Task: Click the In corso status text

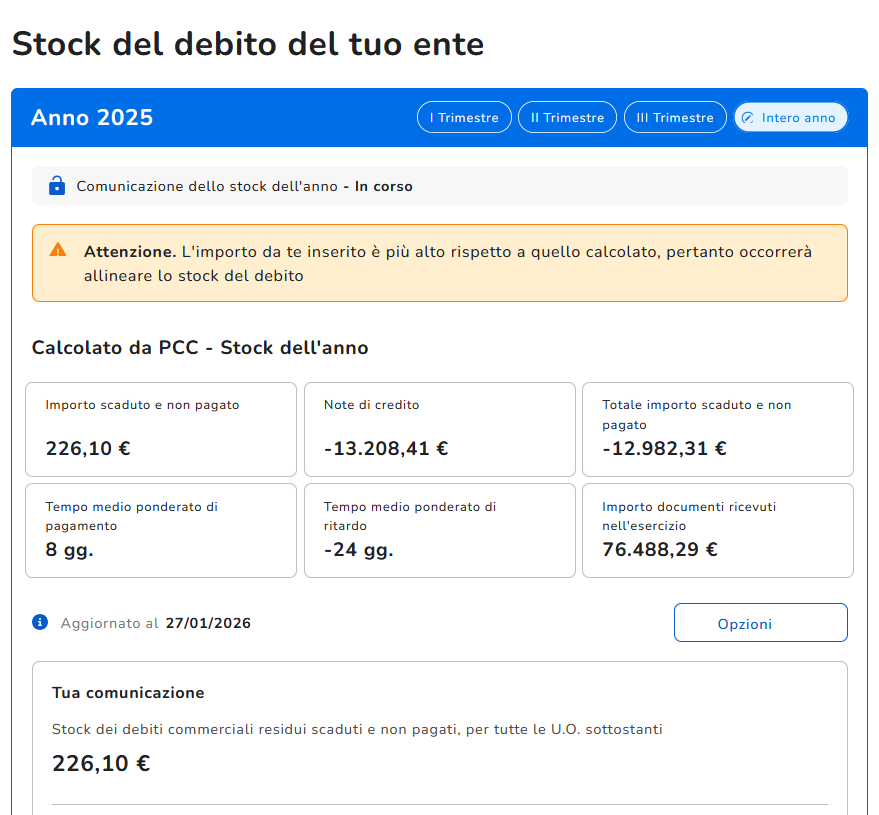Action: [383, 186]
